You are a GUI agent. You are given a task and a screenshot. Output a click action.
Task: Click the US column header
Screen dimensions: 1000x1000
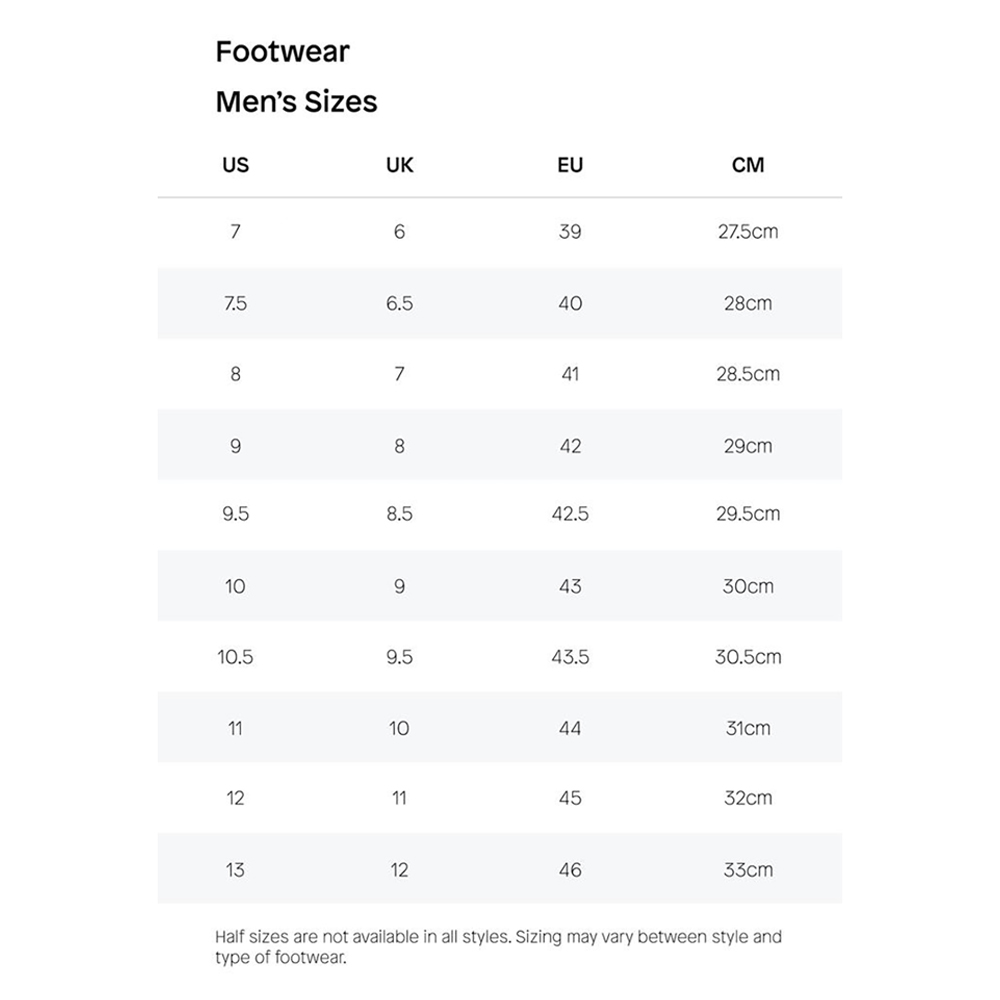pyautogui.click(x=235, y=165)
